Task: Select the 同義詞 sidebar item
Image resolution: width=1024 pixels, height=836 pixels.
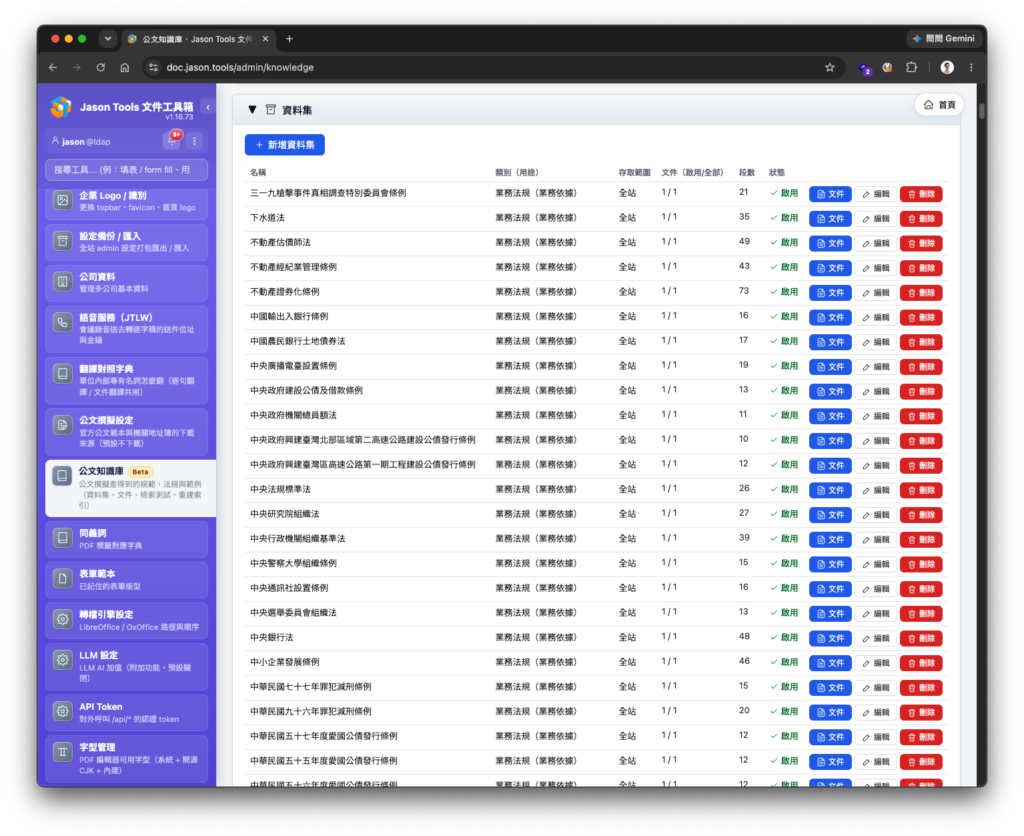Action: click(127, 539)
